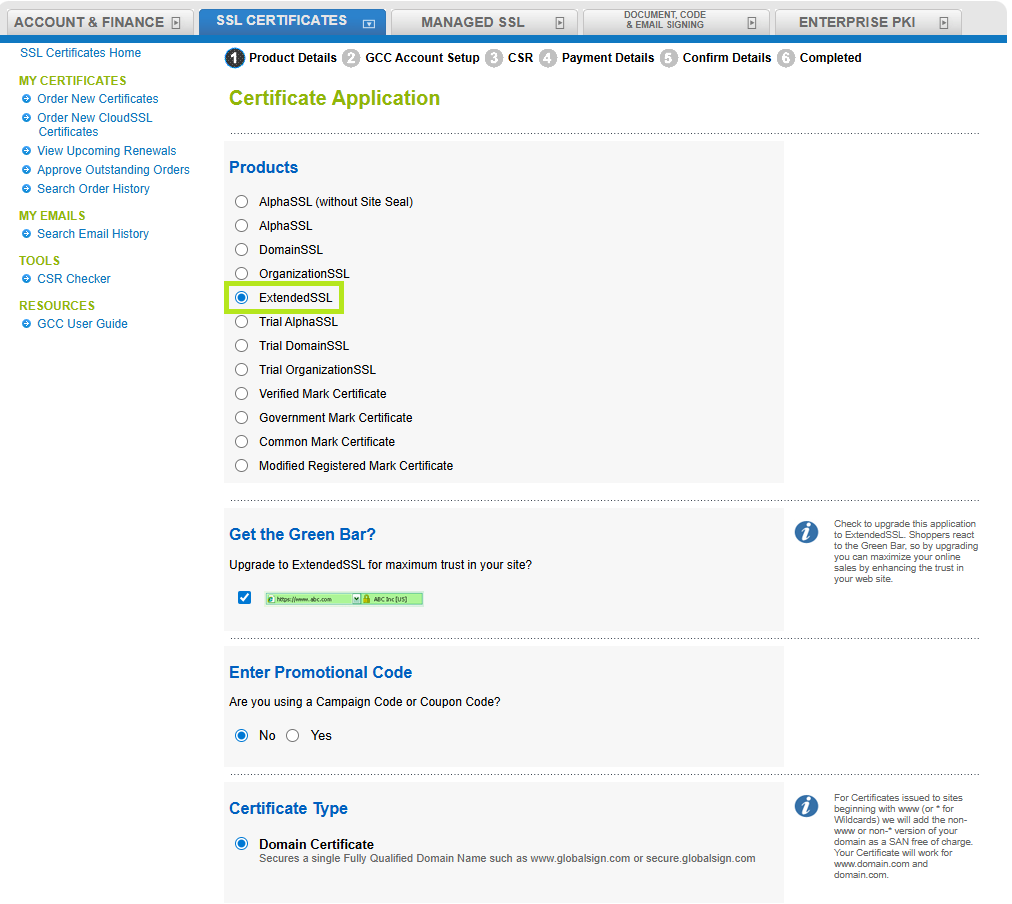
Task: Open the Enterprise PKI tab
Action: [x=857, y=22]
